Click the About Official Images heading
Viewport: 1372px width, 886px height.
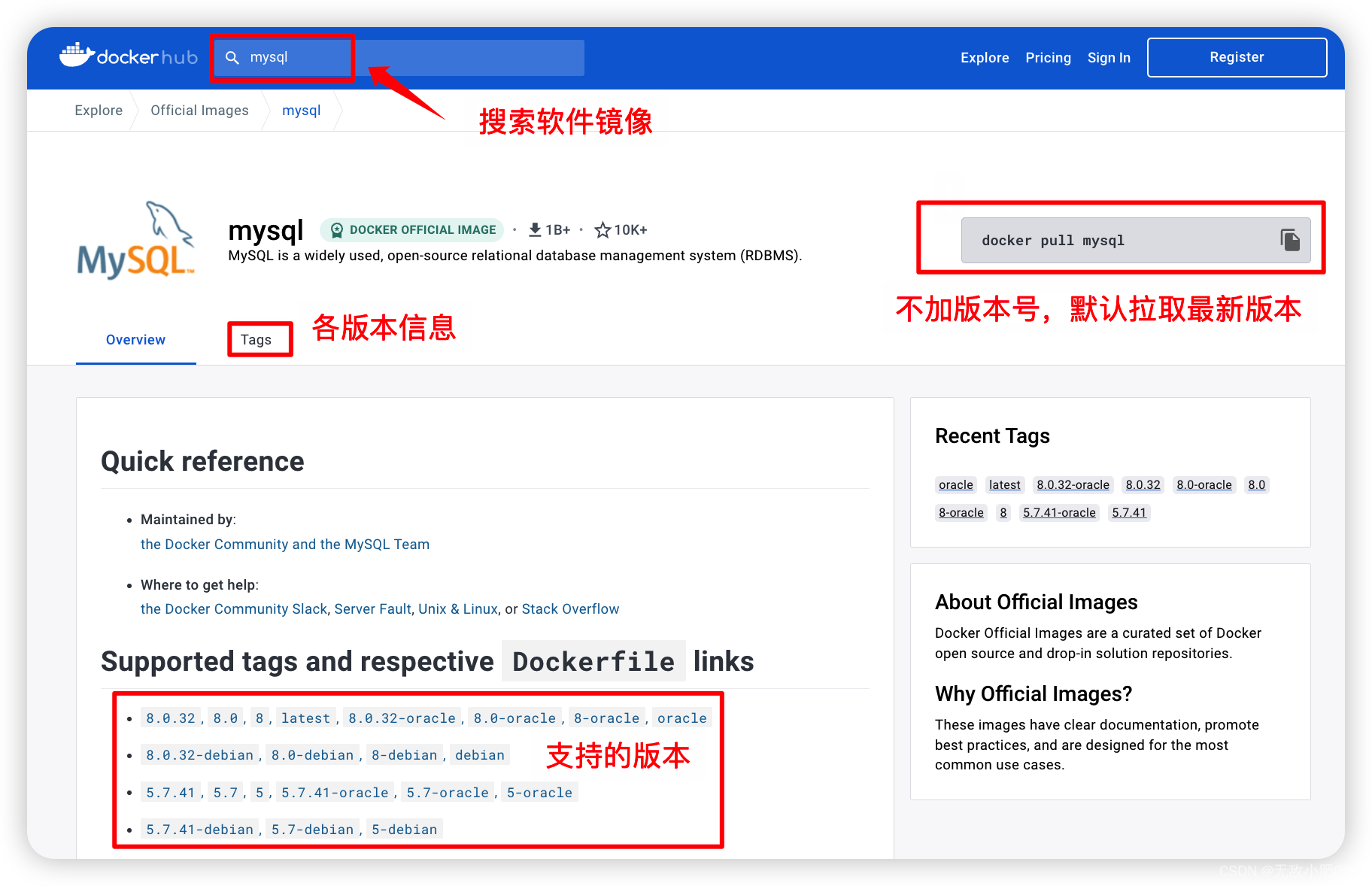click(x=1037, y=602)
